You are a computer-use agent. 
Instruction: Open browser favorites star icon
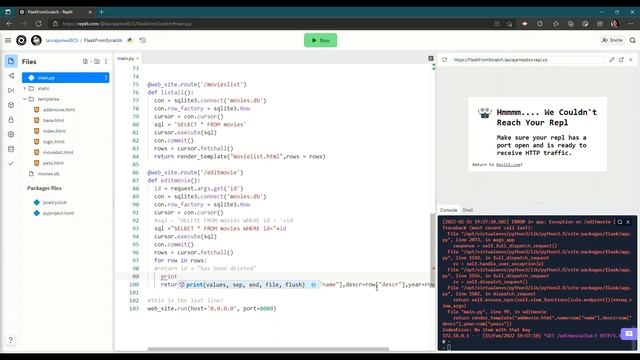tap(556, 24)
